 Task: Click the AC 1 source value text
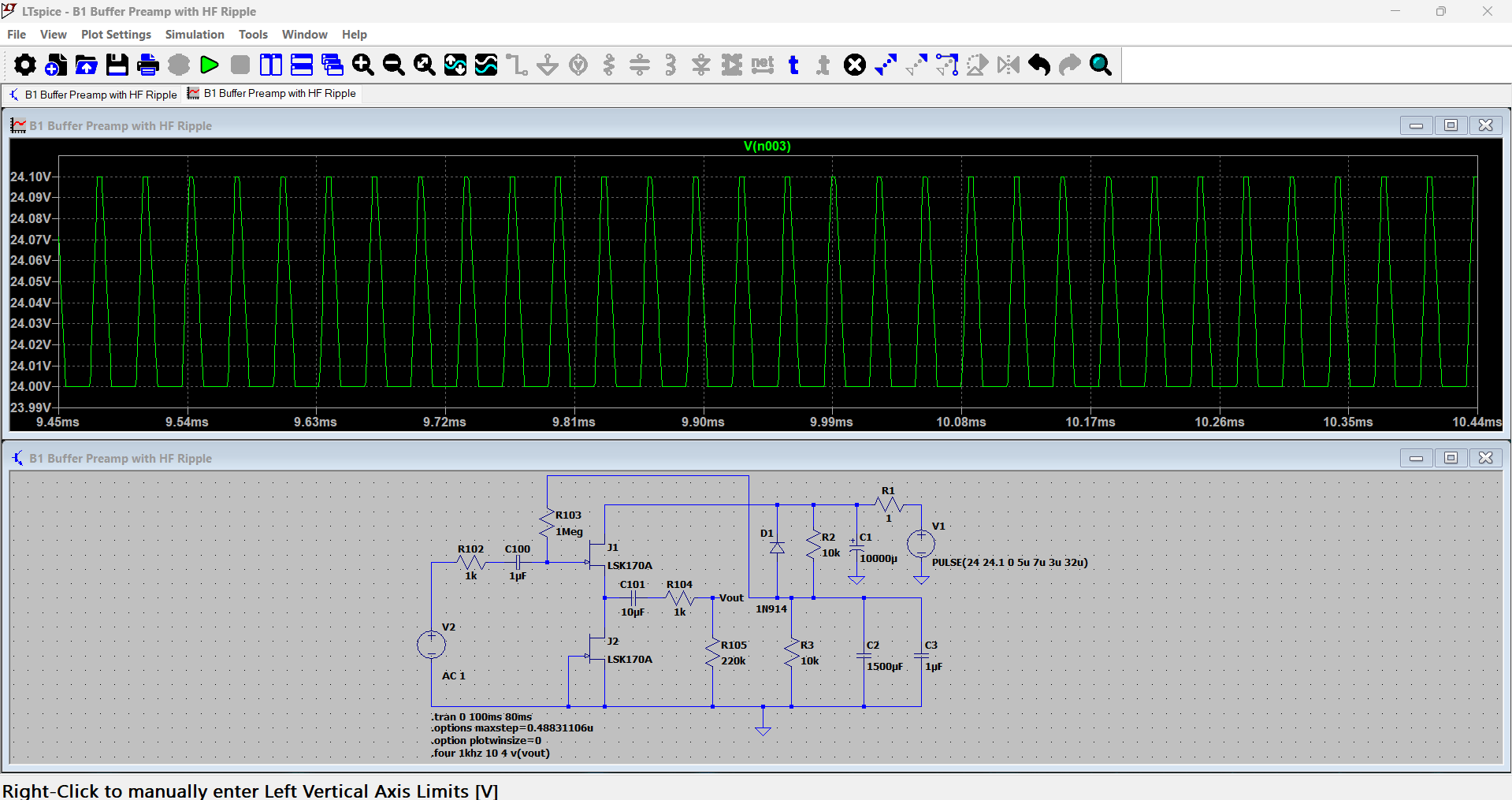click(454, 675)
